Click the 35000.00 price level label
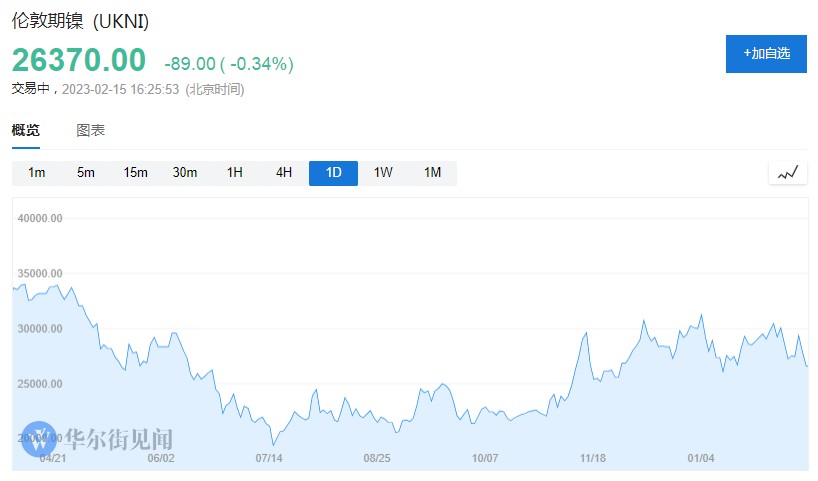 (40, 273)
